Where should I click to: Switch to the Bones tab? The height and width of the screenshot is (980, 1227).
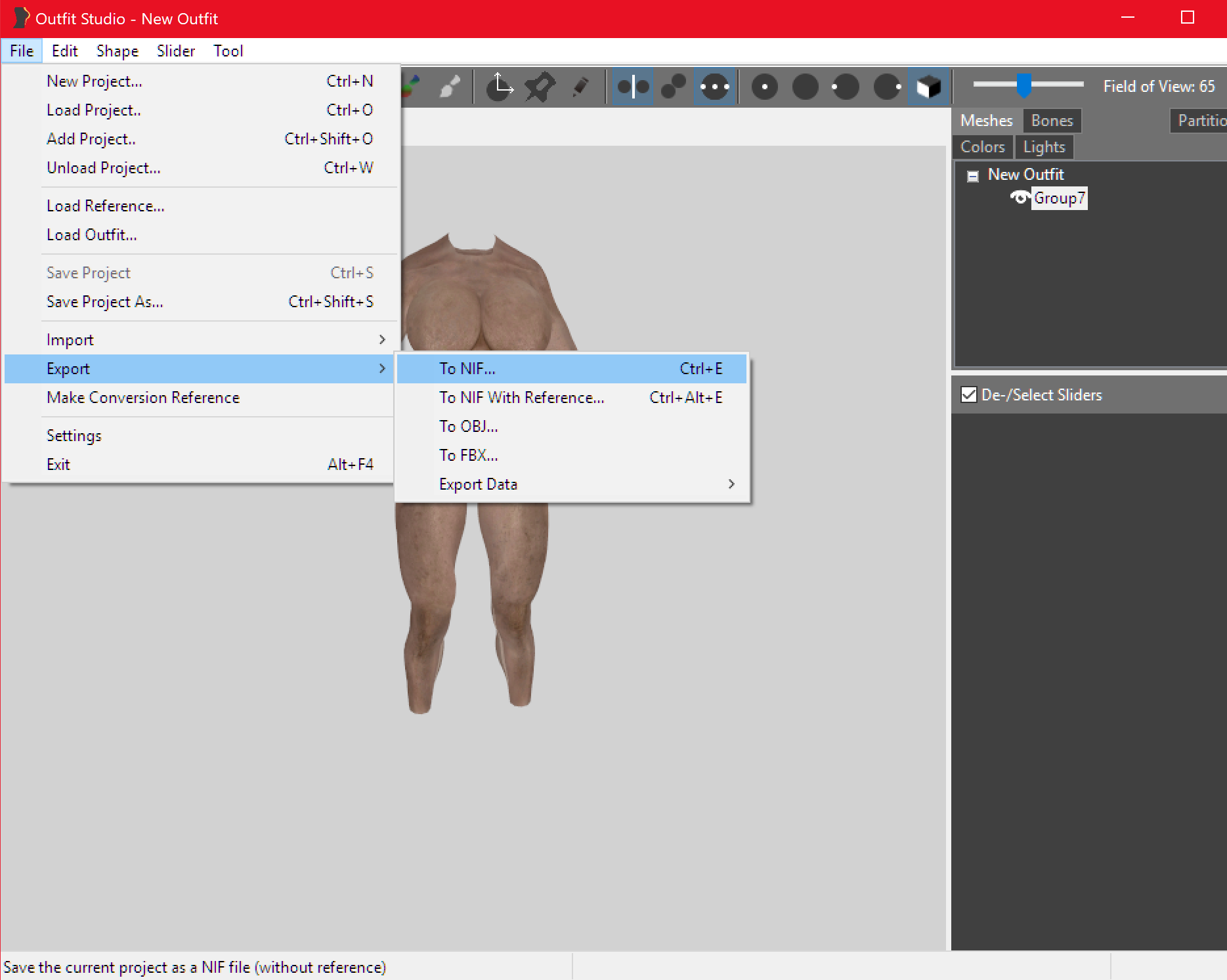[x=1051, y=121]
